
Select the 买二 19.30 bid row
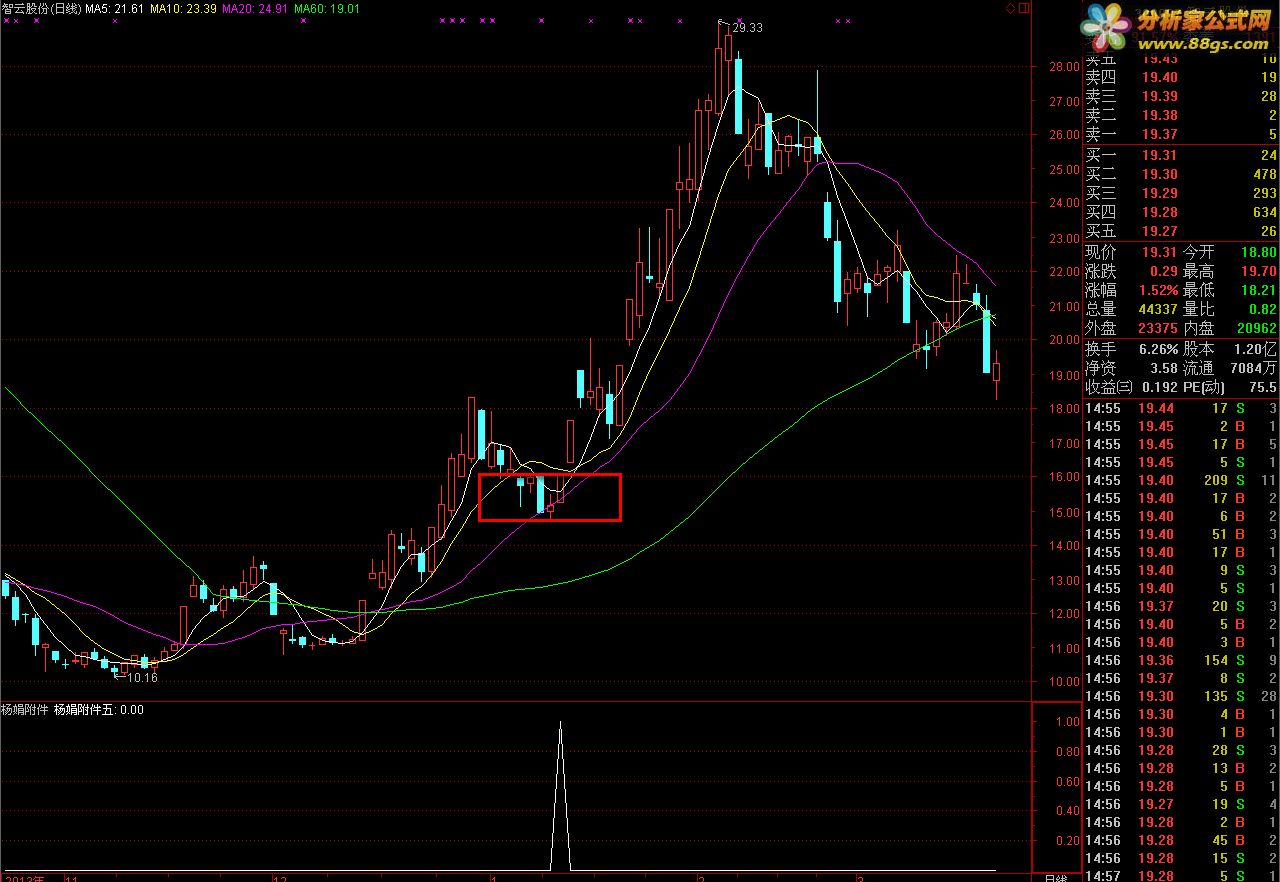1181,174
